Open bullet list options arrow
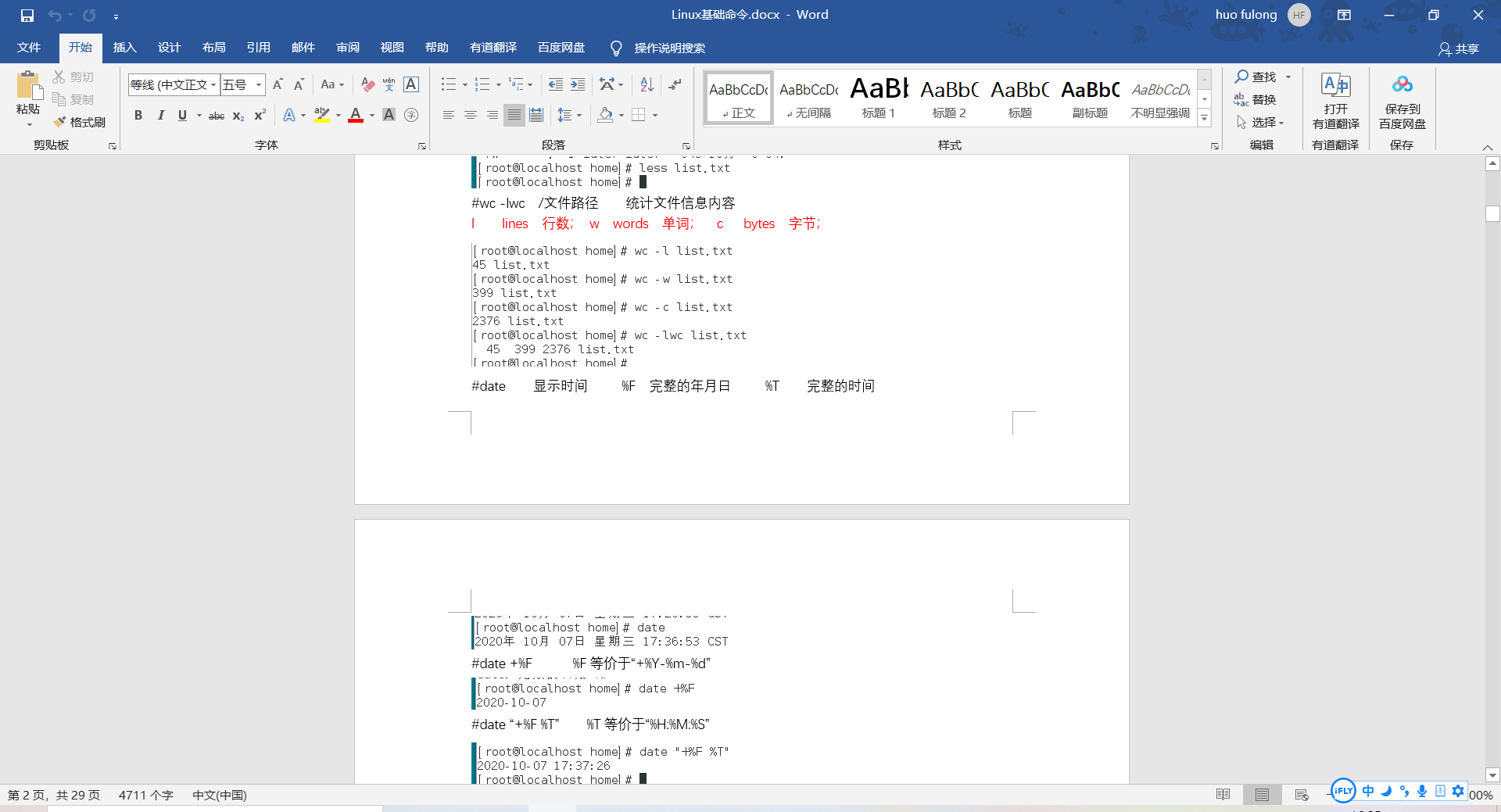The height and width of the screenshot is (812, 1501). (465, 84)
